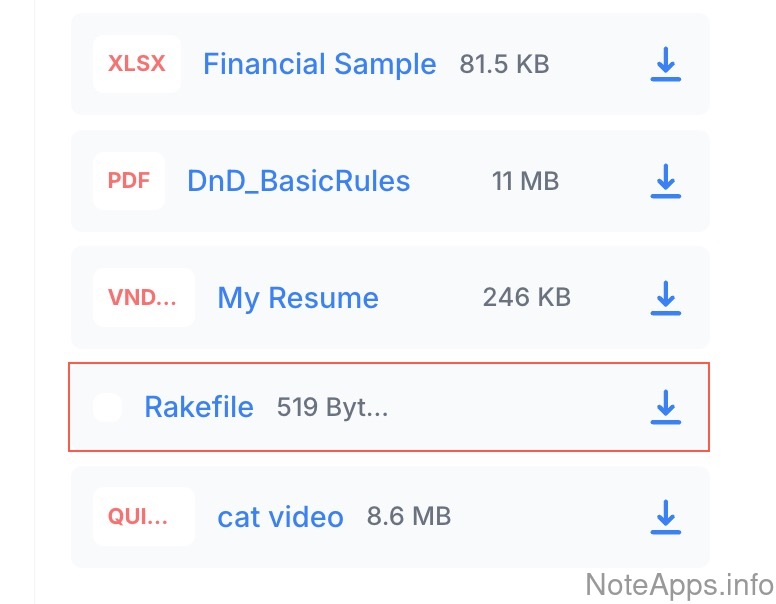Screen dimensions: 776x604
Task: Download the My Resume file
Action: point(665,297)
